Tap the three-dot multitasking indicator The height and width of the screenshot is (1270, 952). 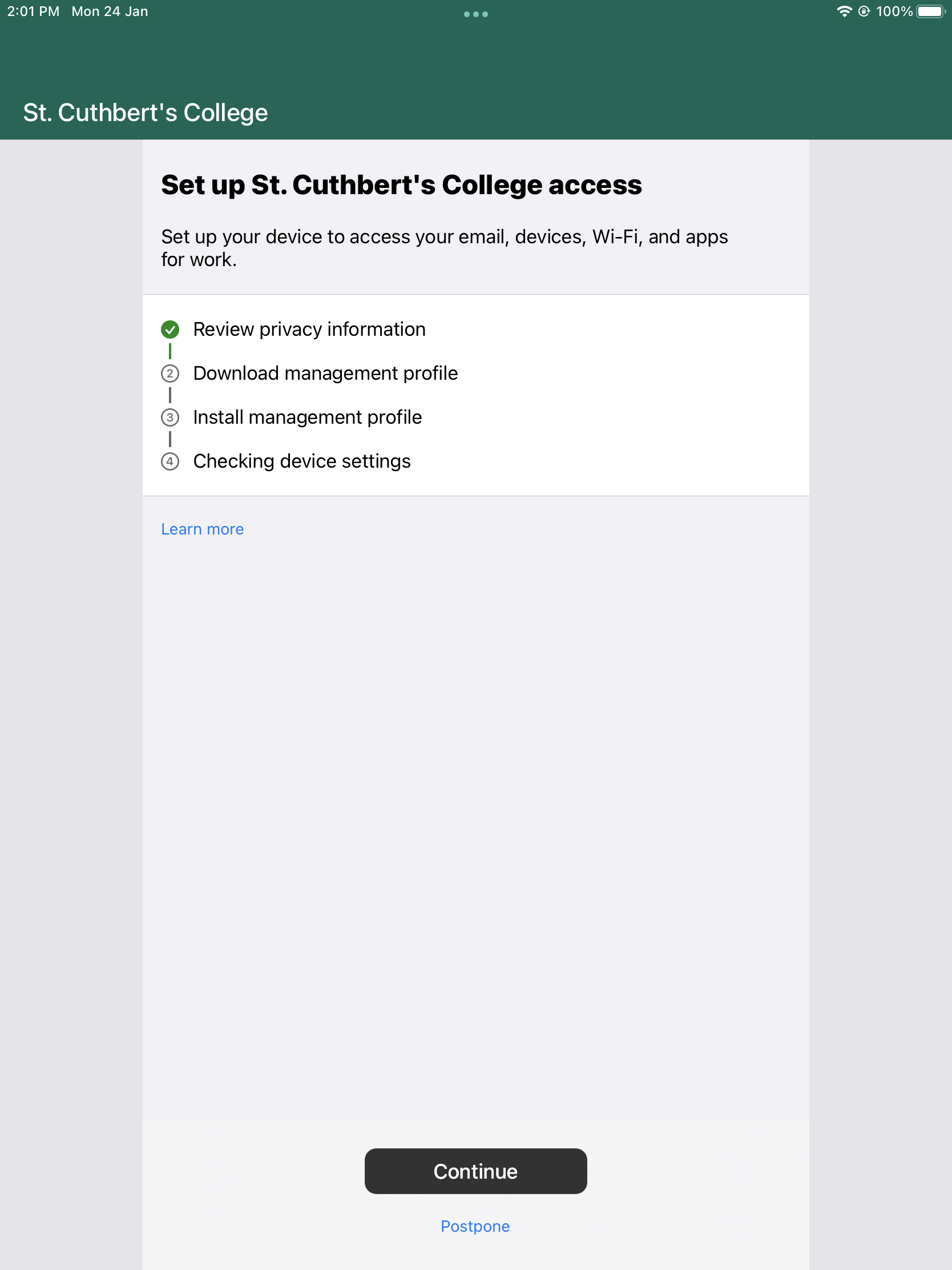click(x=475, y=14)
